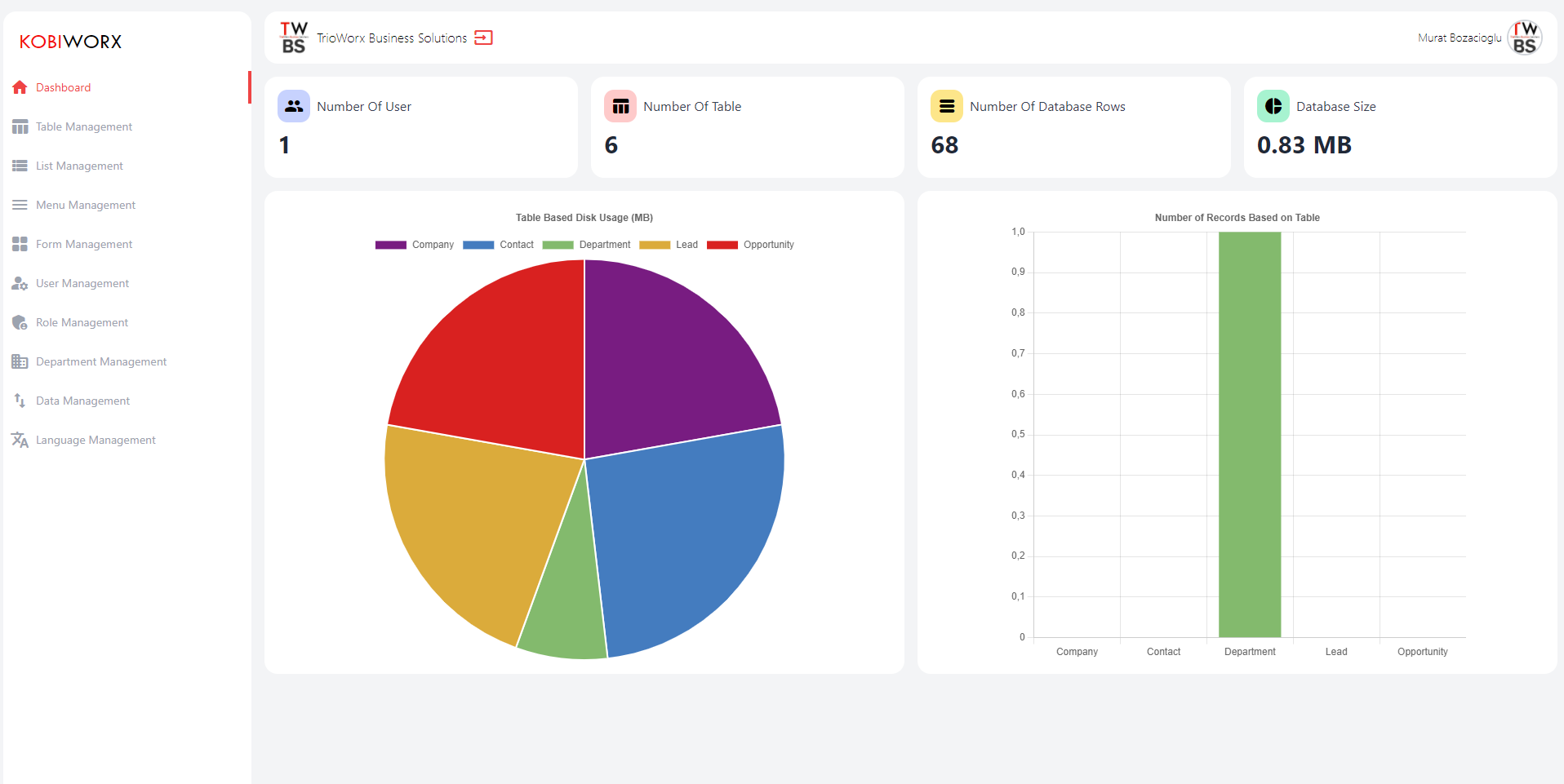Click the Dashboard home icon
The image size is (1564, 784).
[x=20, y=87]
